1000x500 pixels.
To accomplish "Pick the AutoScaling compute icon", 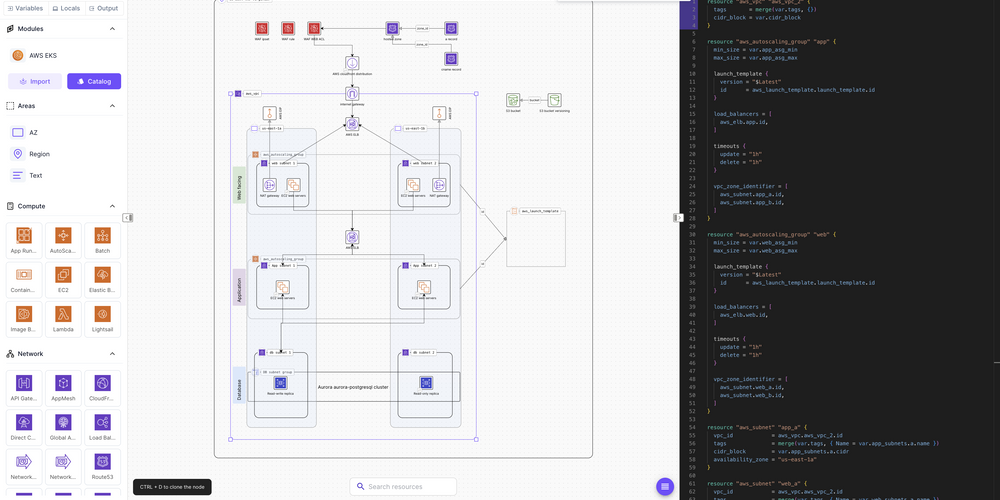I will (63, 240).
